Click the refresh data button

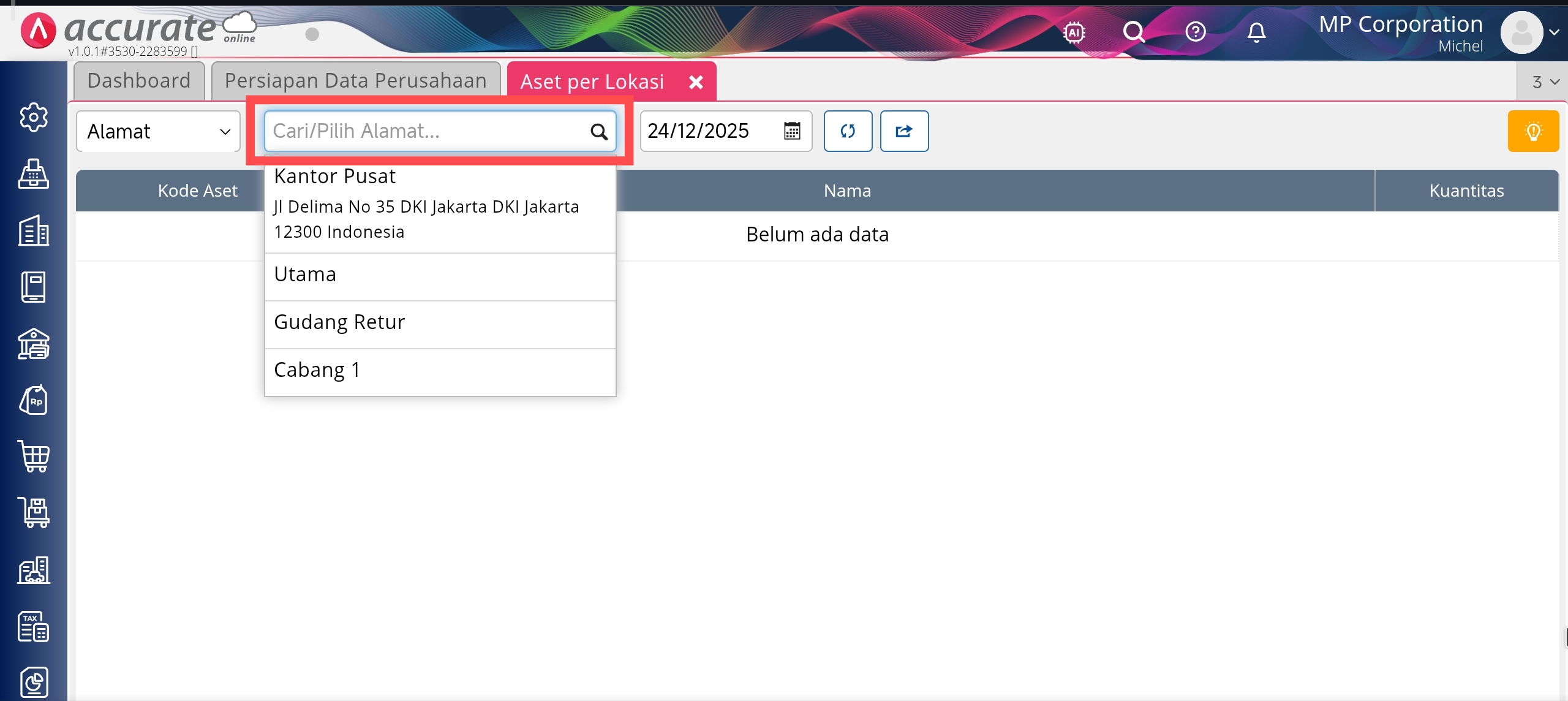pyautogui.click(x=848, y=131)
